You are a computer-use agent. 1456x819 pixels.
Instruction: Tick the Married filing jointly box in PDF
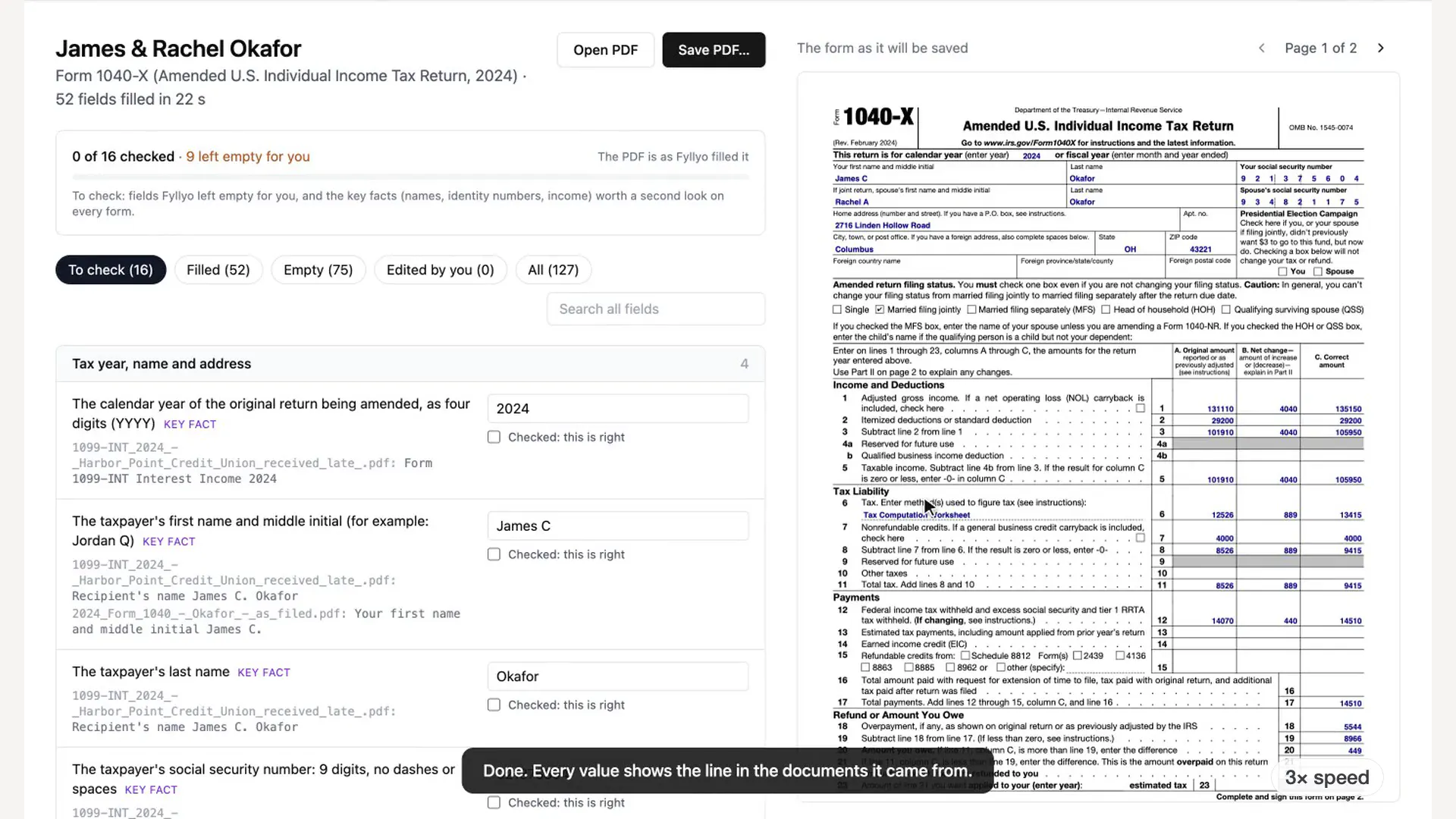pos(880,309)
